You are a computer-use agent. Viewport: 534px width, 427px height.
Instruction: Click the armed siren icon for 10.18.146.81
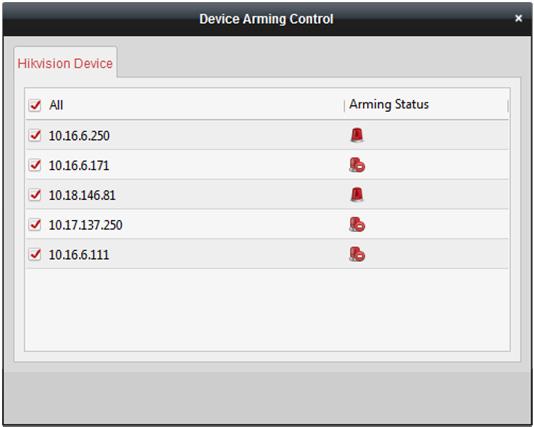click(x=357, y=195)
